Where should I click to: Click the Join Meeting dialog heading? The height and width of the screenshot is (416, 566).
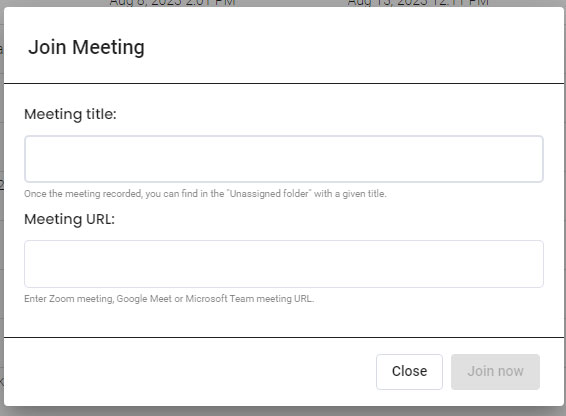87,47
